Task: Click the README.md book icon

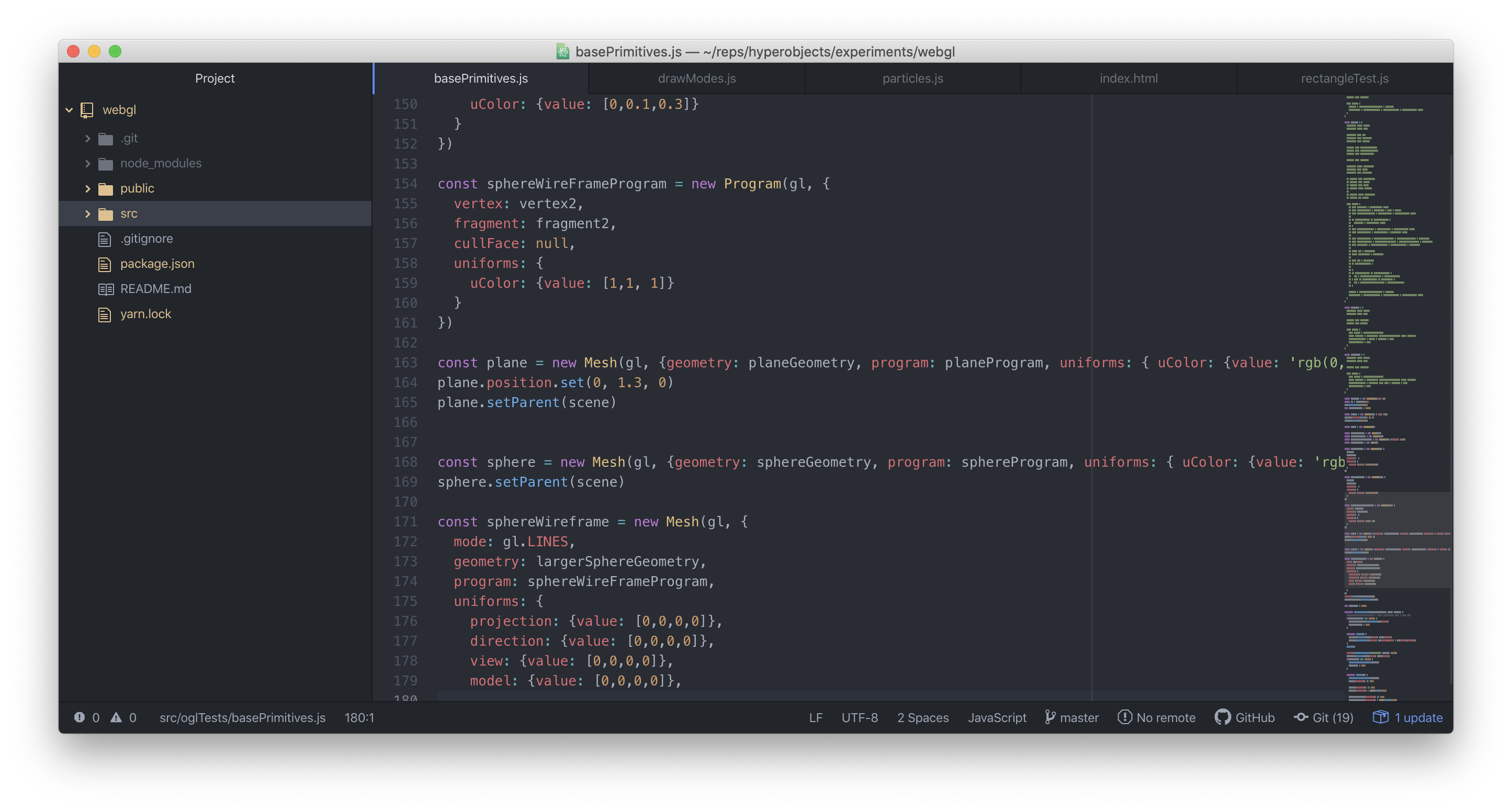Action: click(106, 289)
